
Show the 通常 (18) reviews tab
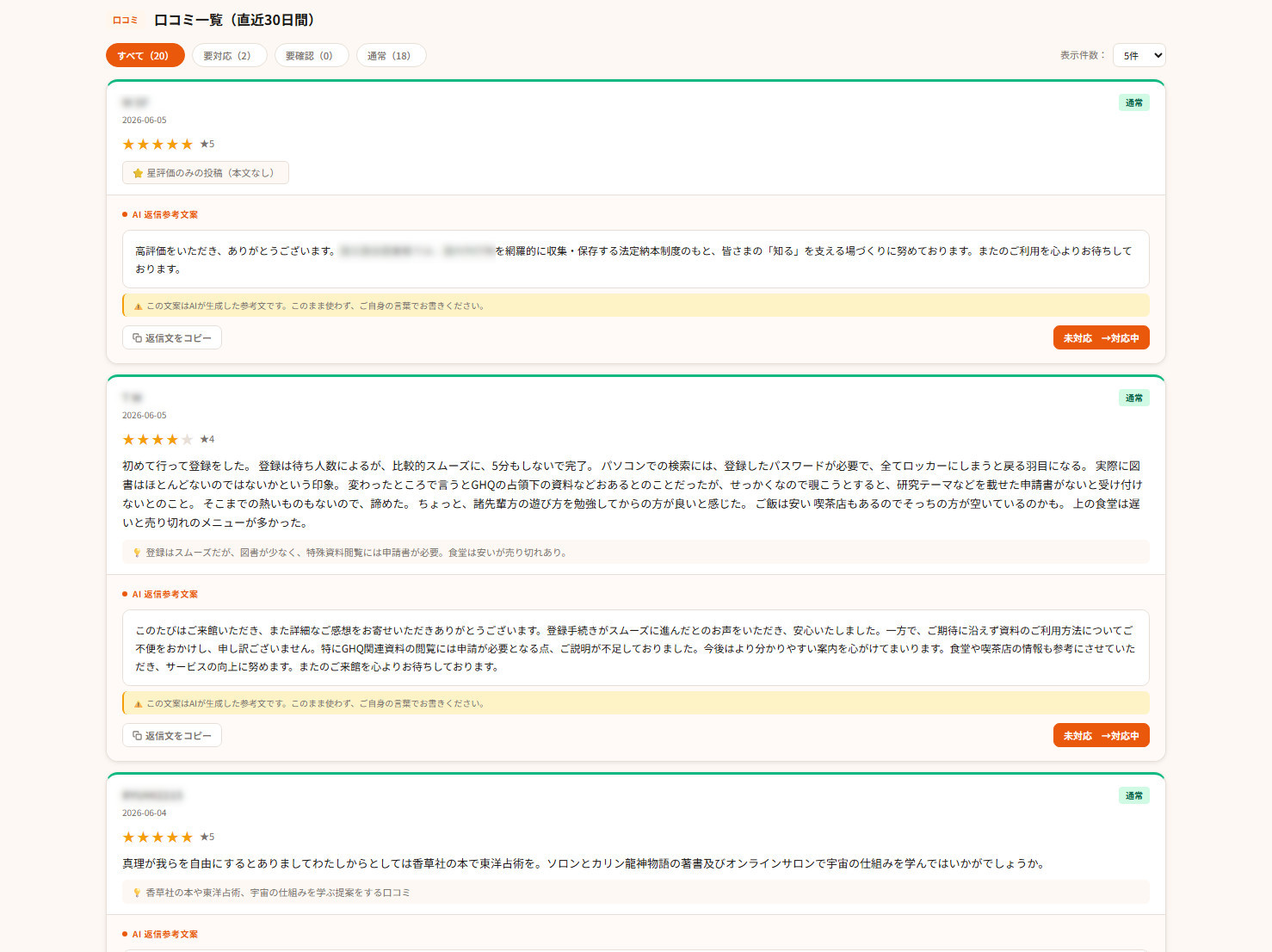click(391, 55)
